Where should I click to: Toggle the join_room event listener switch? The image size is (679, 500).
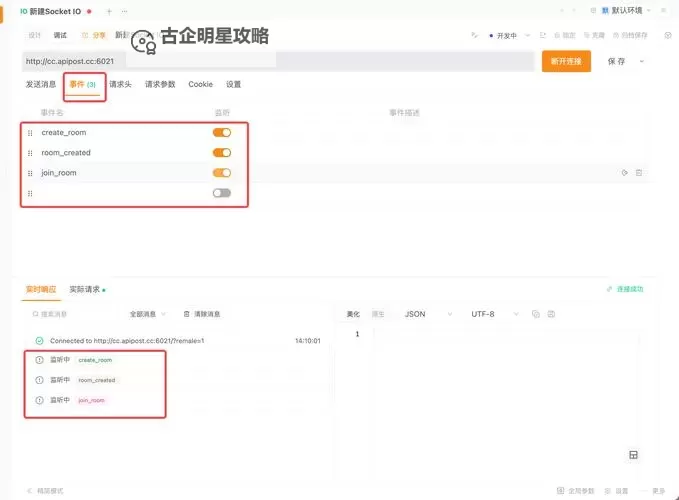click(222, 173)
